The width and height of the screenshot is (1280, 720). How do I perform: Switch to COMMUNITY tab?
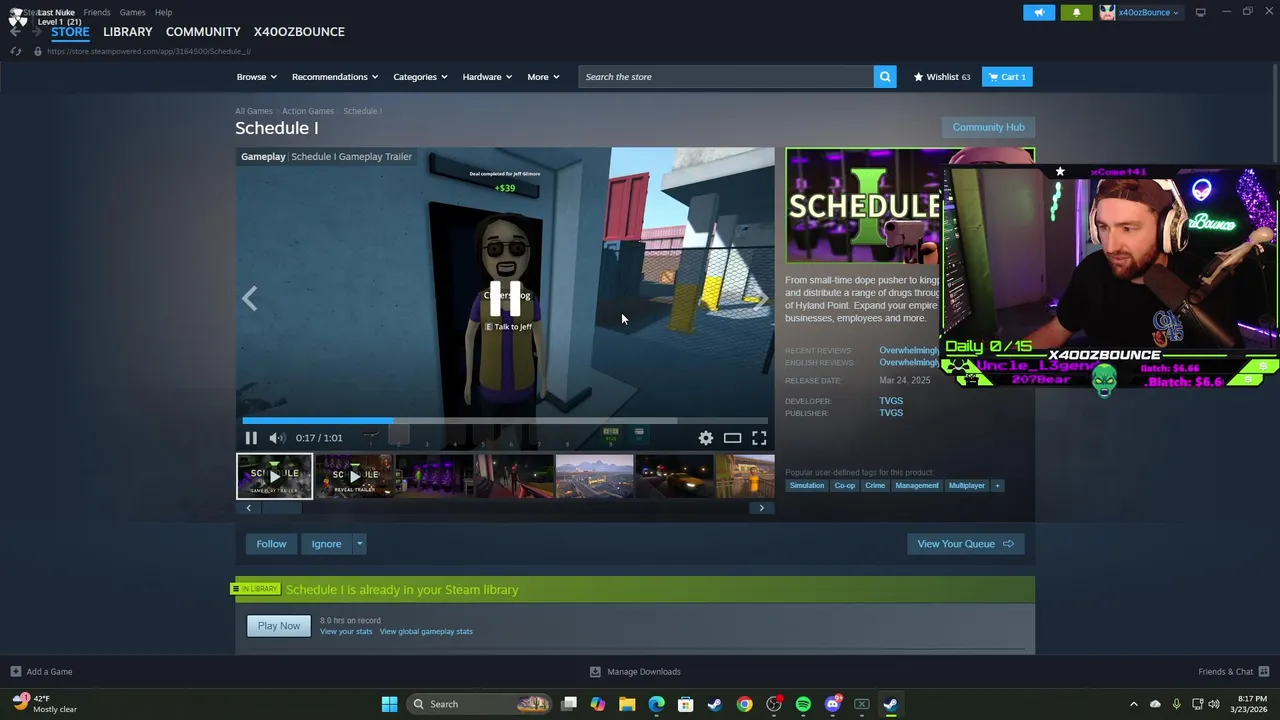203,32
